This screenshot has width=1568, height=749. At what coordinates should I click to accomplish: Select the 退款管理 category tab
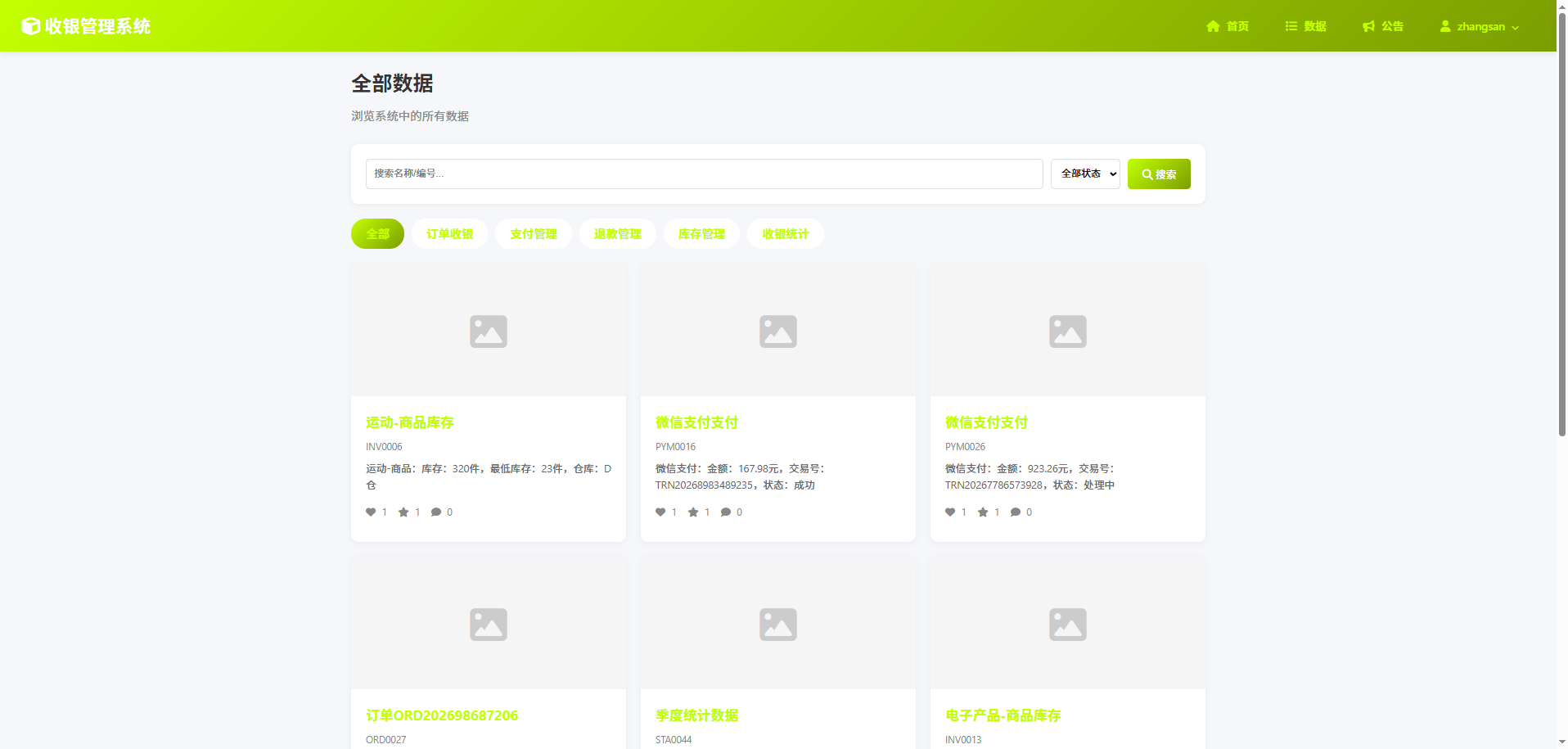(617, 234)
